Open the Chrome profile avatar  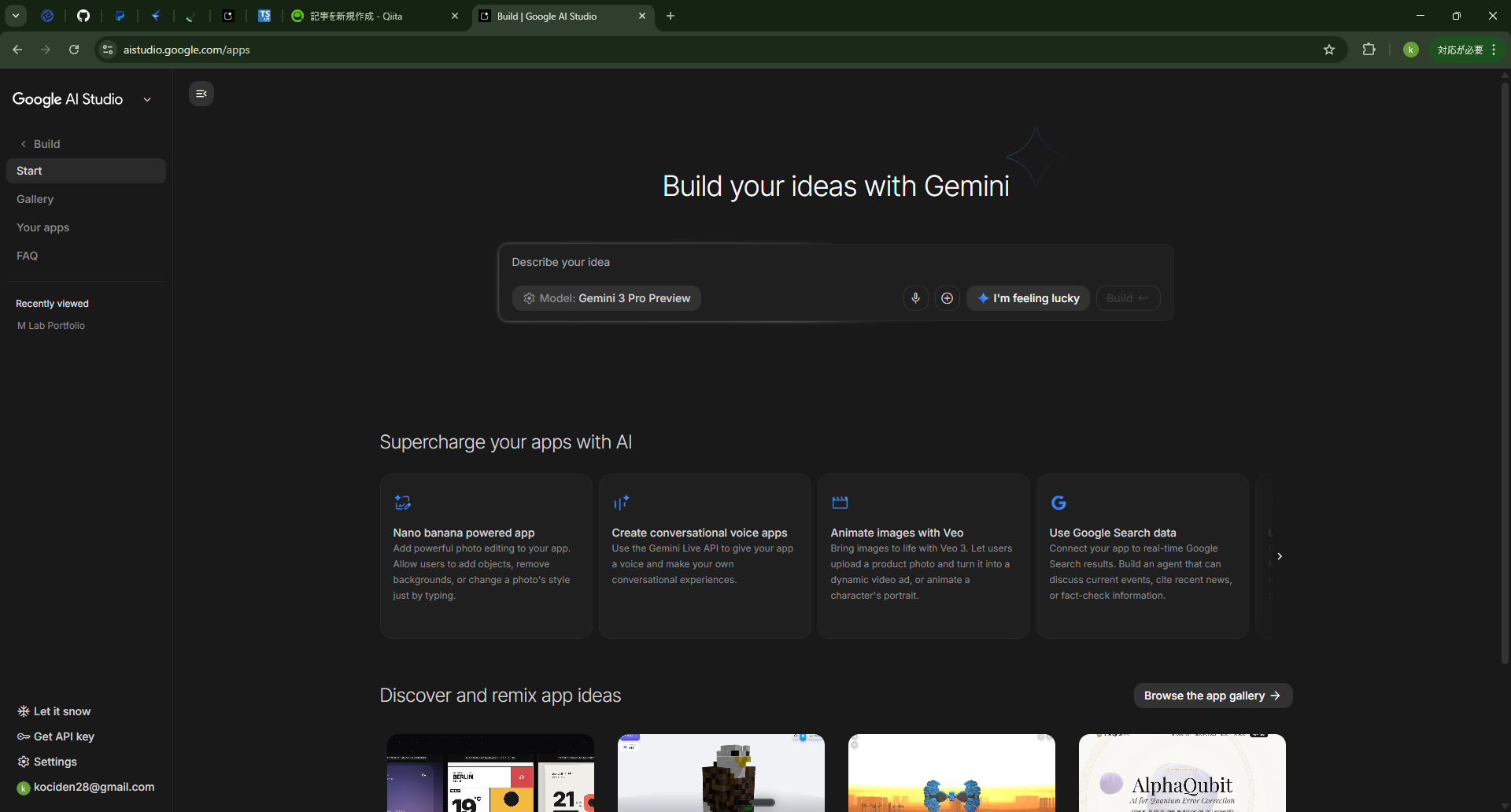[1411, 50]
